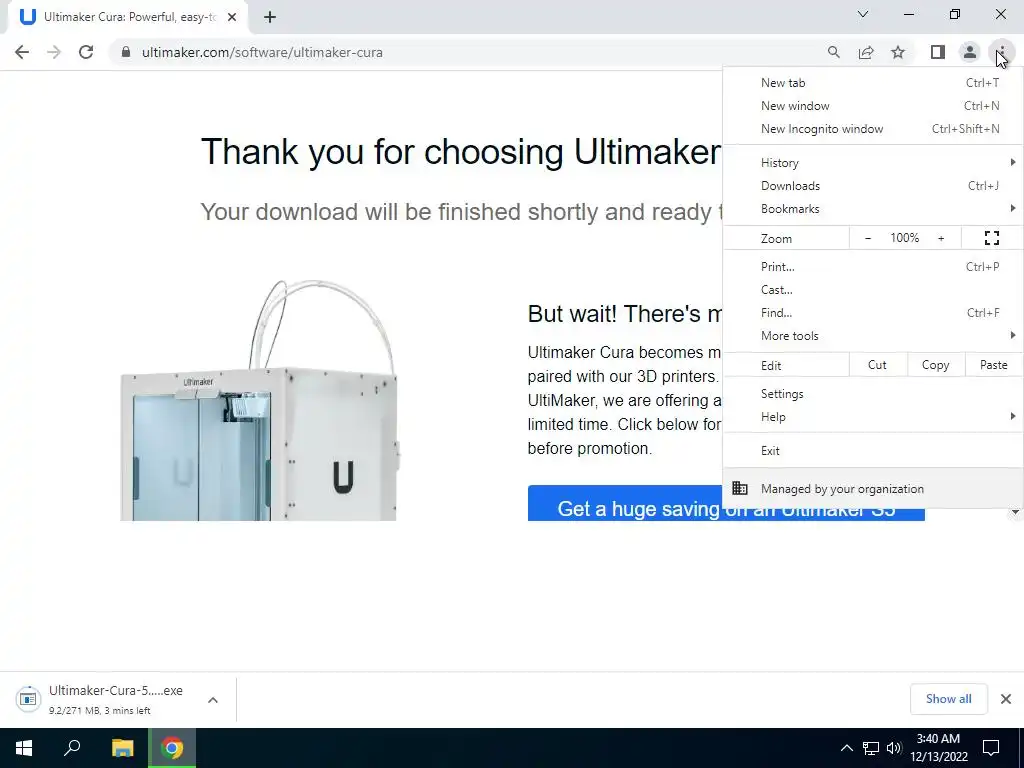Choose Print... from the menu
1024x768 pixels.
pyautogui.click(x=872, y=266)
